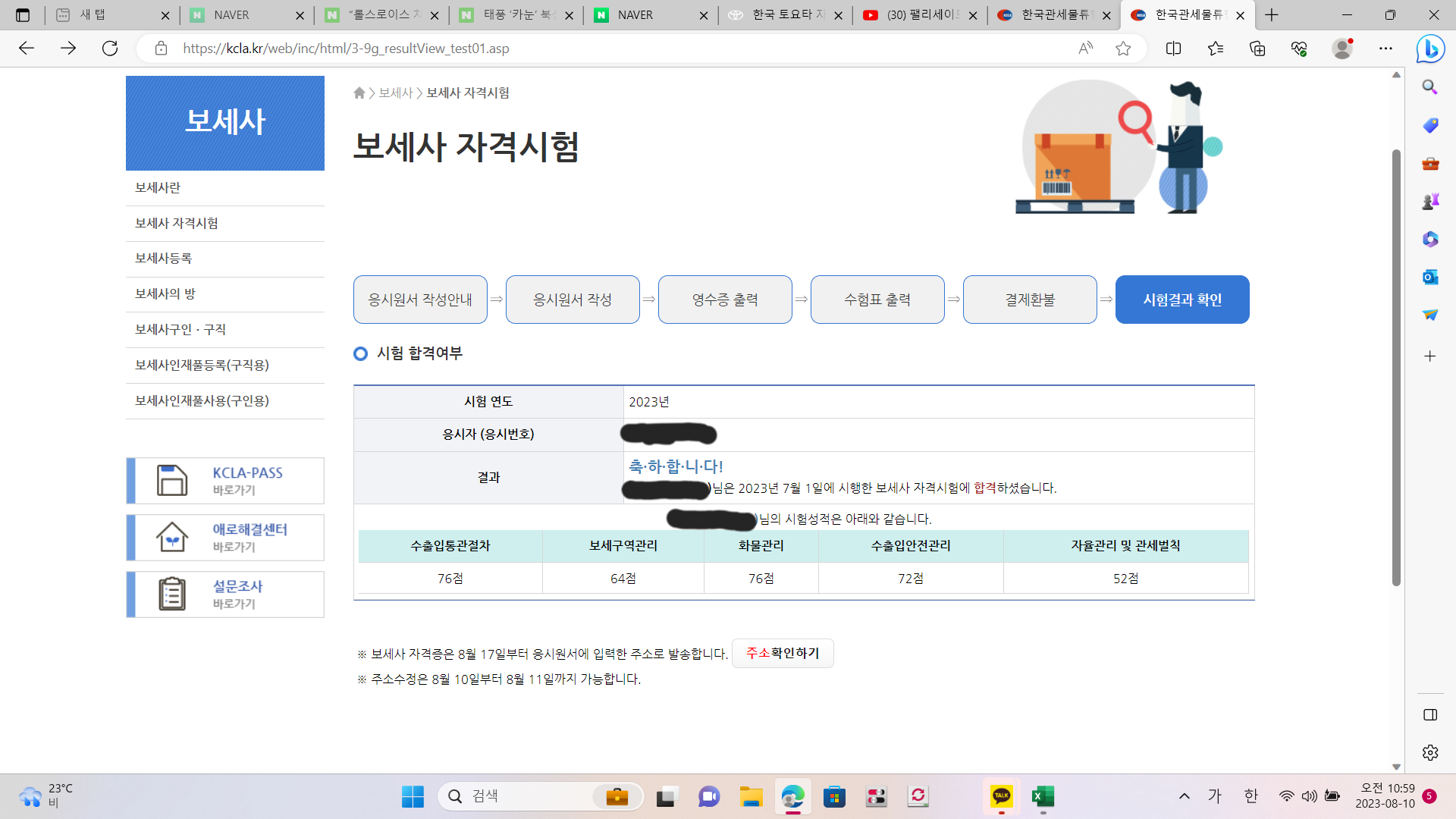Open Excel from the taskbar

tap(1043, 796)
